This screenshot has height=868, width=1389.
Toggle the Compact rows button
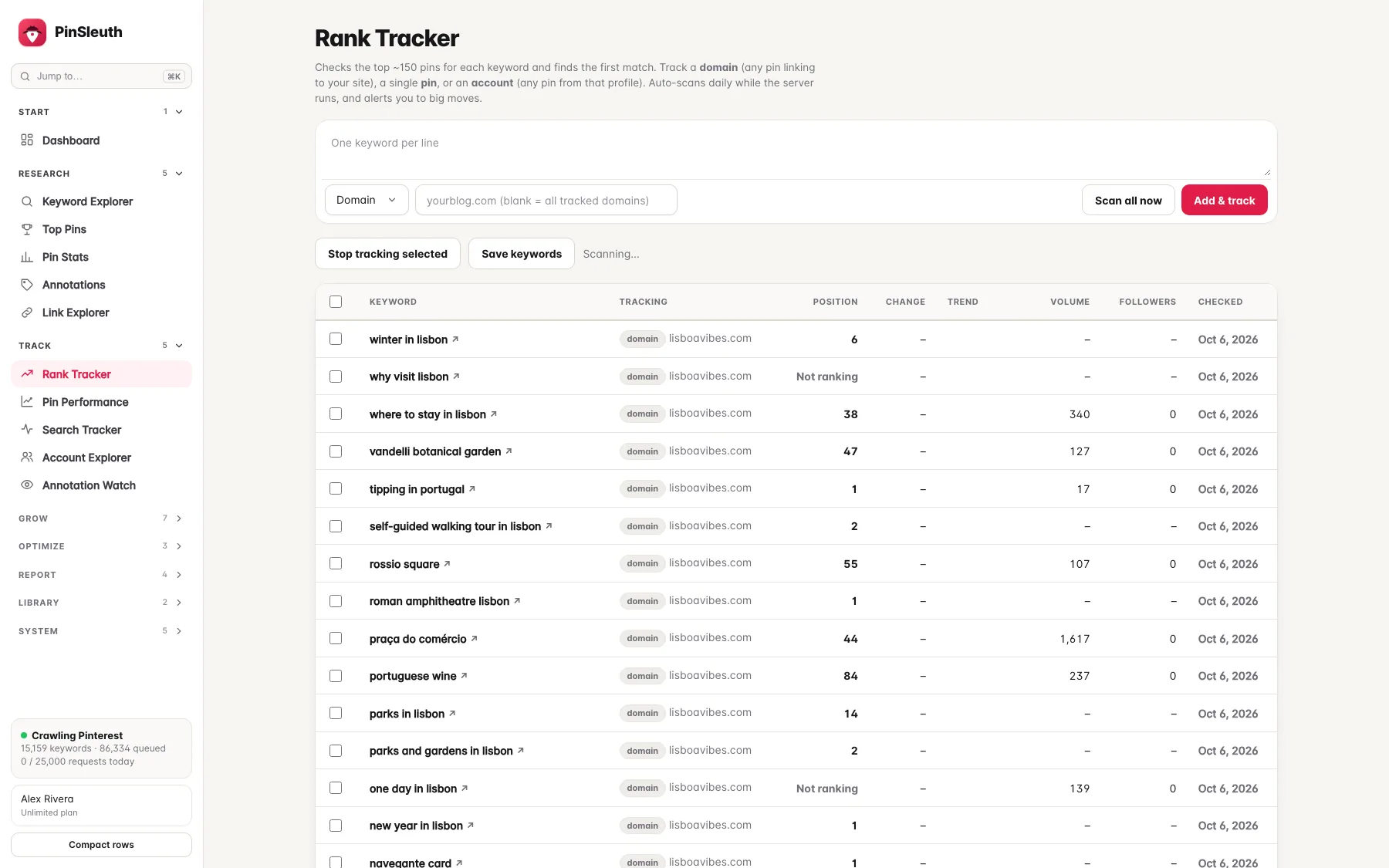click(101, 845)
